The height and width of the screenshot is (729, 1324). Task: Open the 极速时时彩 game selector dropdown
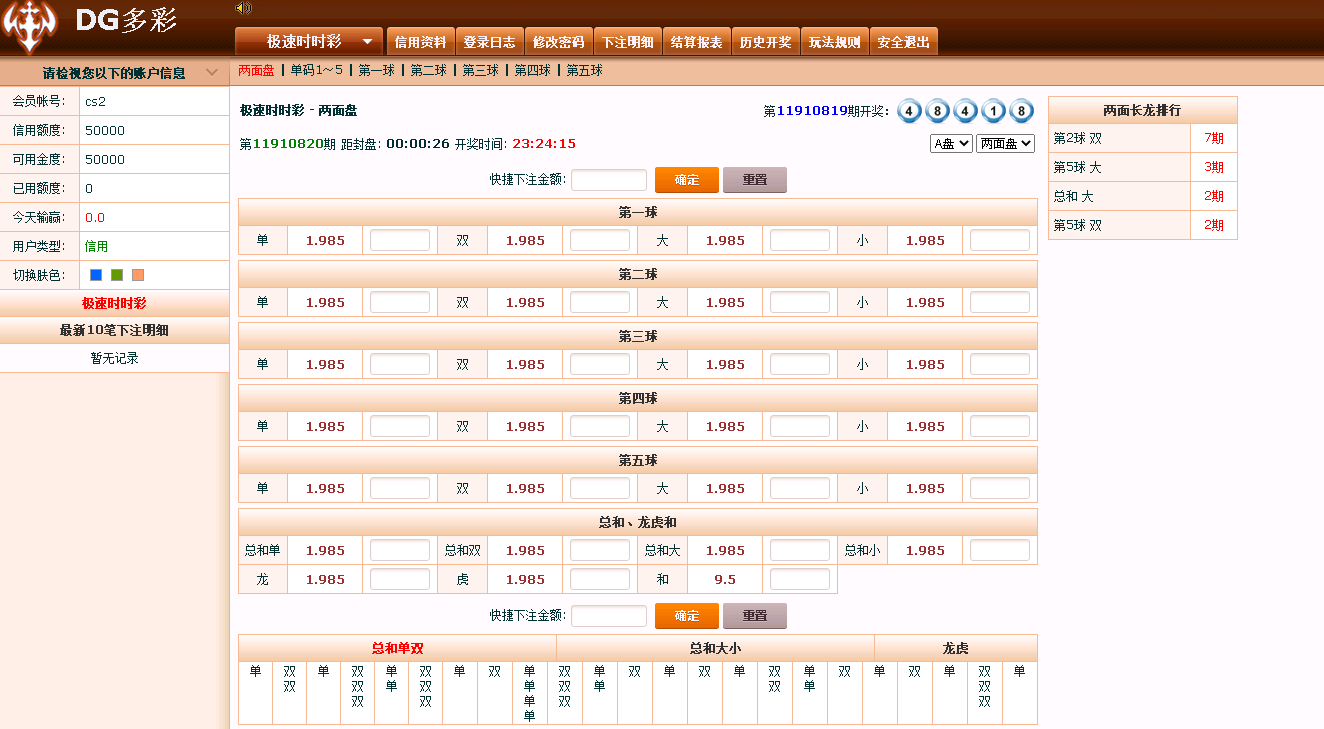(x=308, y=42)
